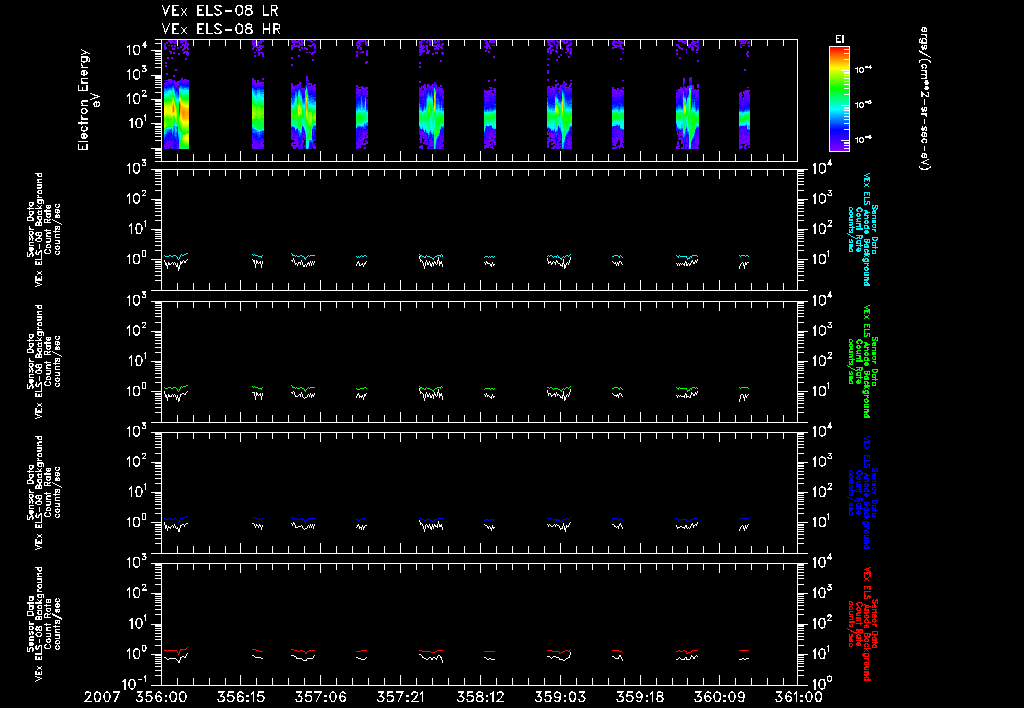This screenshot has width=1024, height=708.
Task: Click the rainbow color bar legend
Action: pyautogui.click(x=839, y=99)
